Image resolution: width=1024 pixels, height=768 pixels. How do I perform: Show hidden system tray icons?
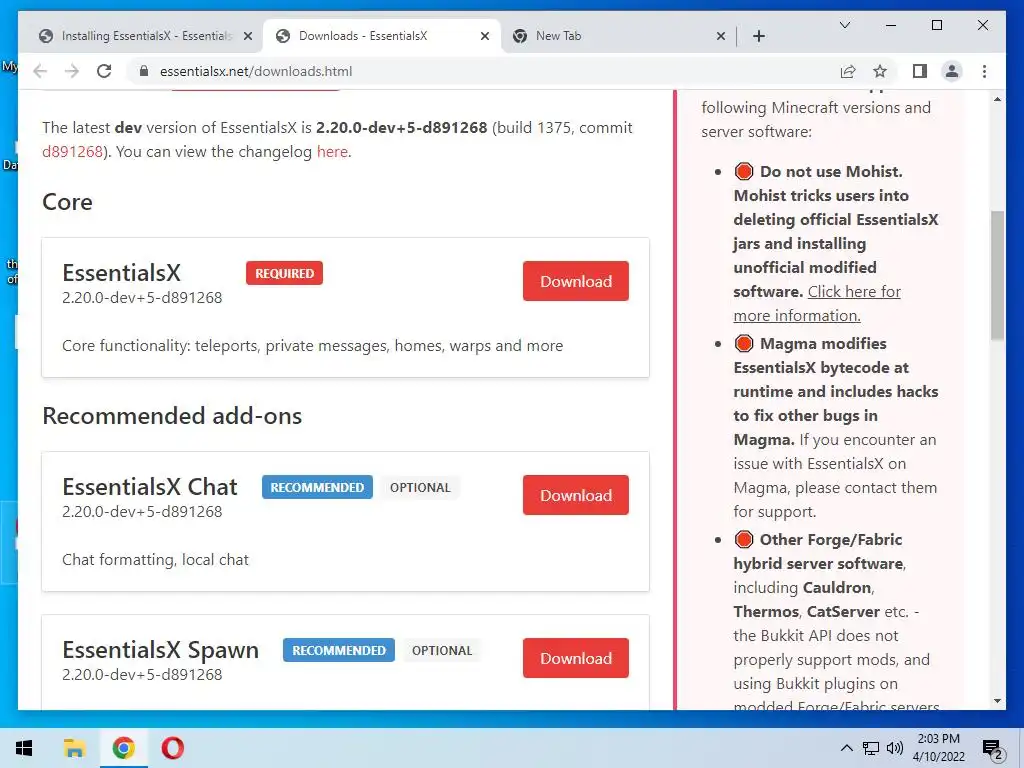pyautogui.click(x=846, y=748)
